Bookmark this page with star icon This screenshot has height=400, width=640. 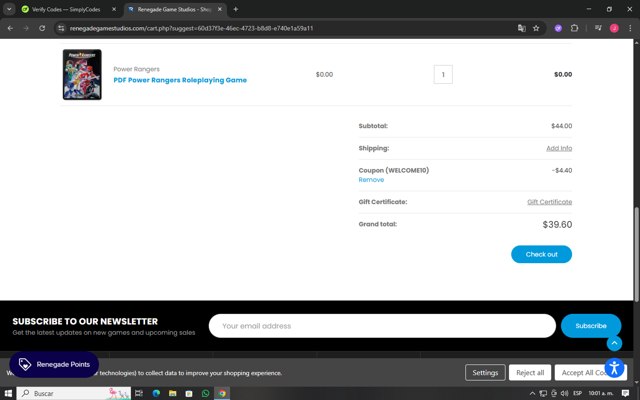(x=536, y=28)
